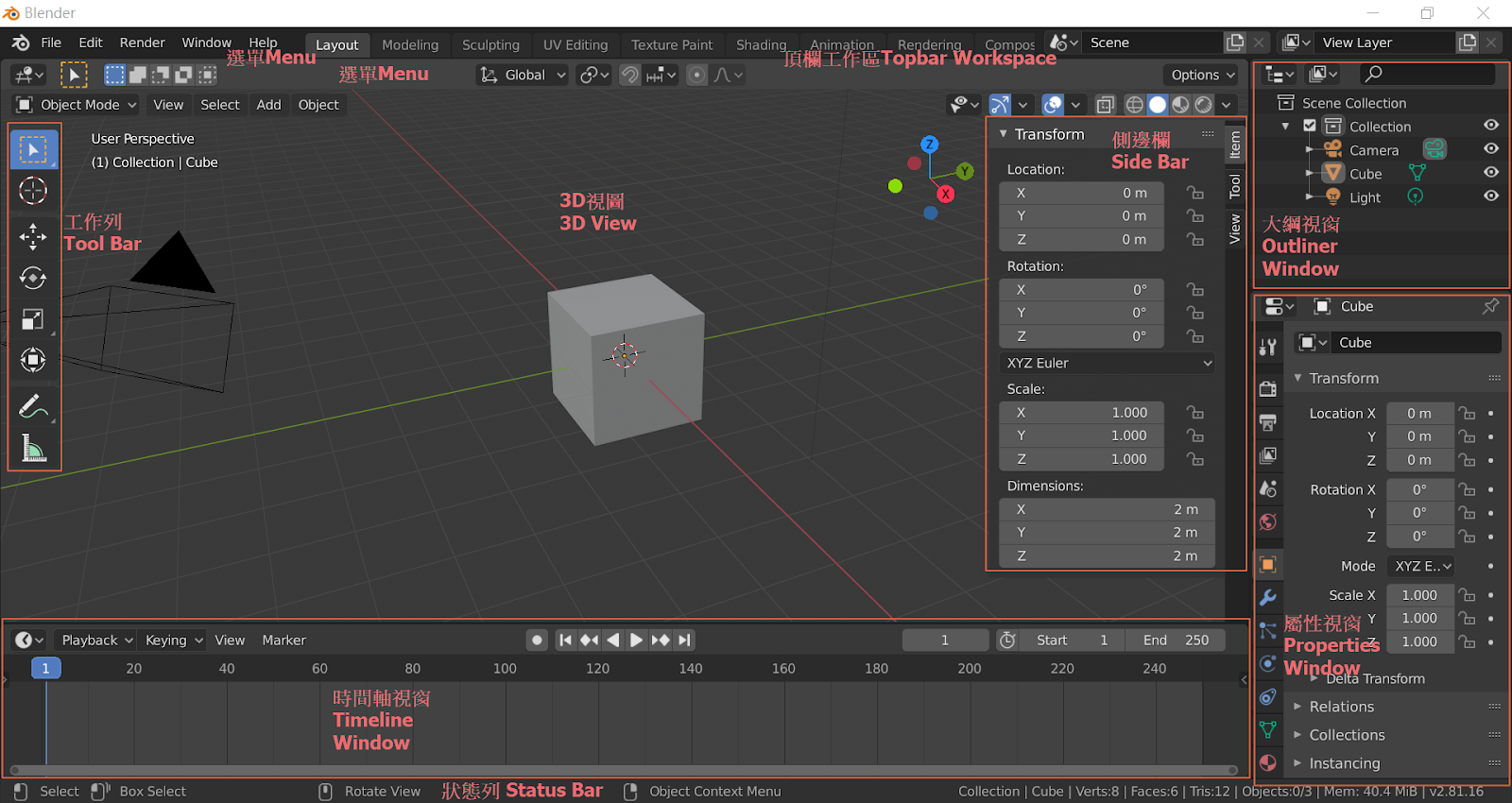Select the Move tool

(33, 236)
